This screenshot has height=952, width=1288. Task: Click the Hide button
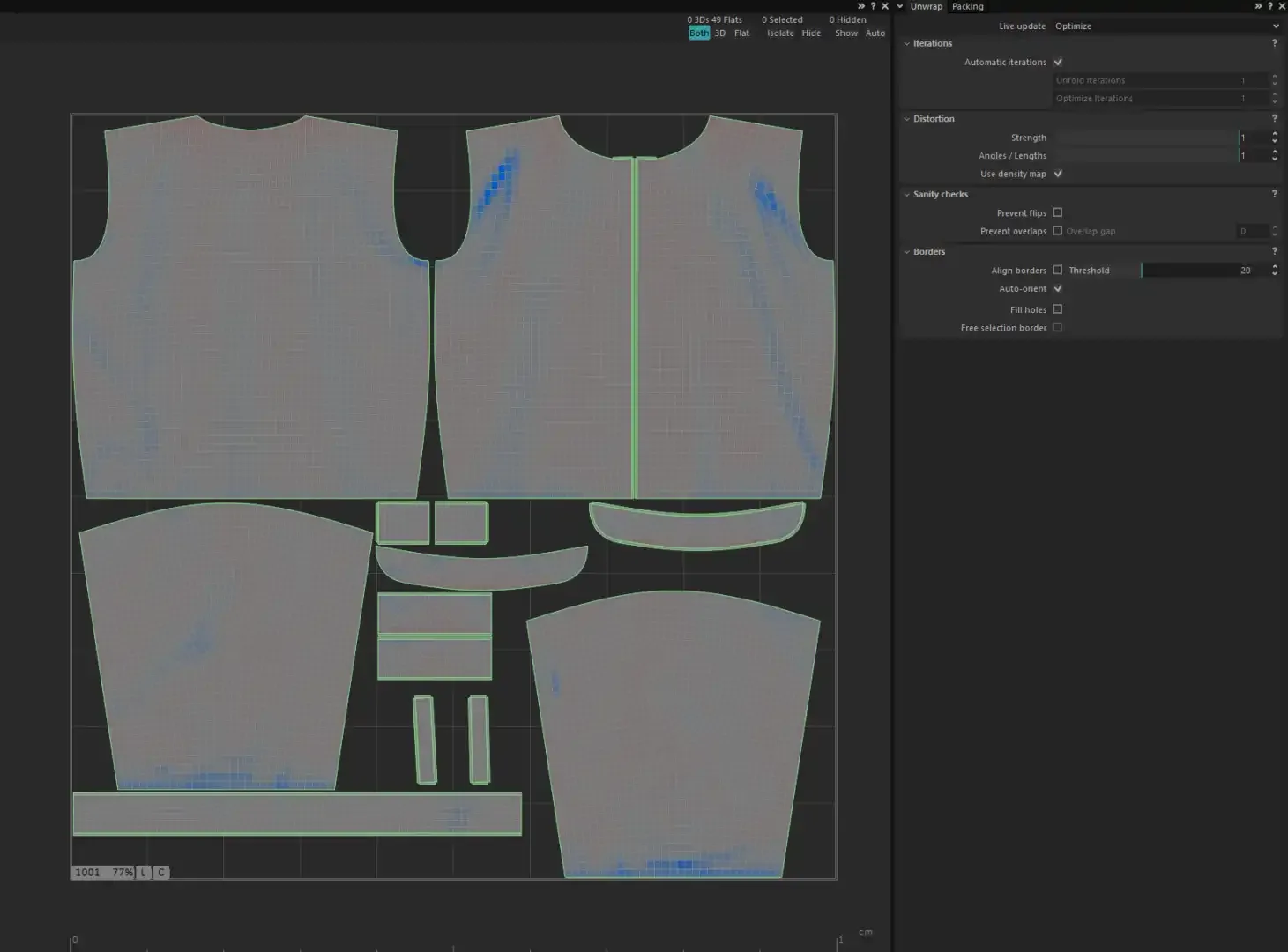(x=811, y=33)
